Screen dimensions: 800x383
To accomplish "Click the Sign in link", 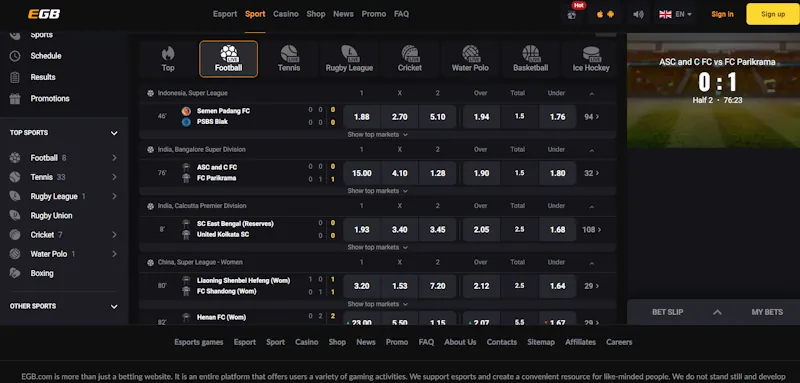I will [x=722, y=14].
